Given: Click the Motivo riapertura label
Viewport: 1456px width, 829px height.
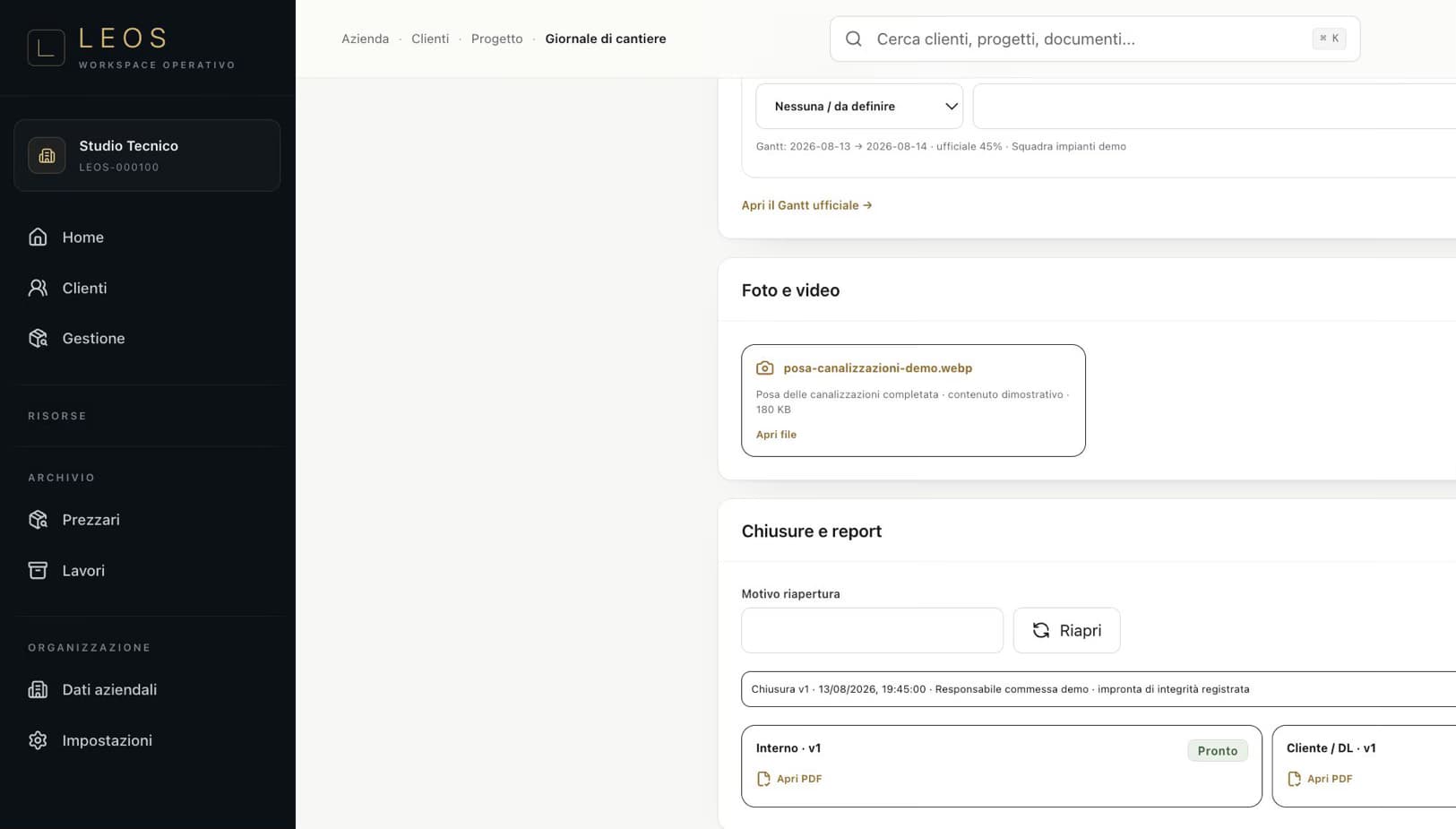Looking at the screenshot, I should [x=791, y=593].
